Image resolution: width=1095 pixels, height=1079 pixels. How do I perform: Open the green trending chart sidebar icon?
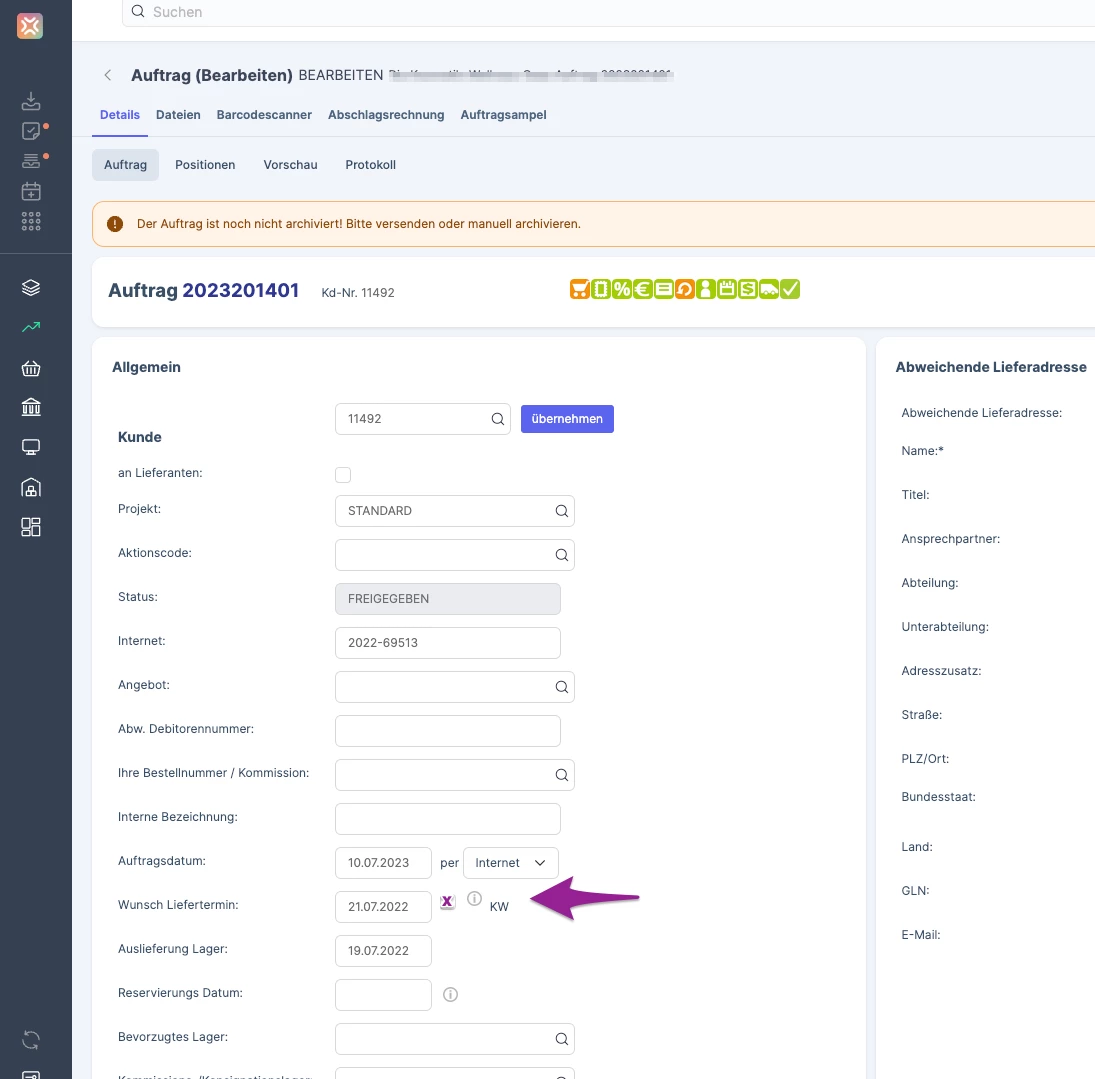click(x=31, y=327)
